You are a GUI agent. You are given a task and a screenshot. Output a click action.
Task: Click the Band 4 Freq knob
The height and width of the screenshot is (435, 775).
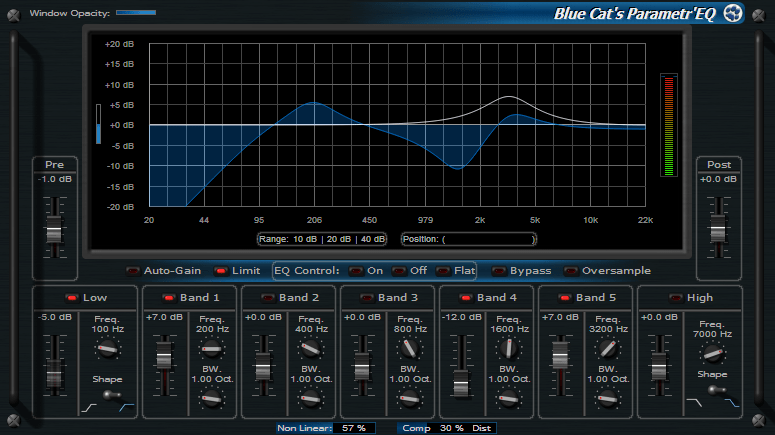tap(509, 349)
